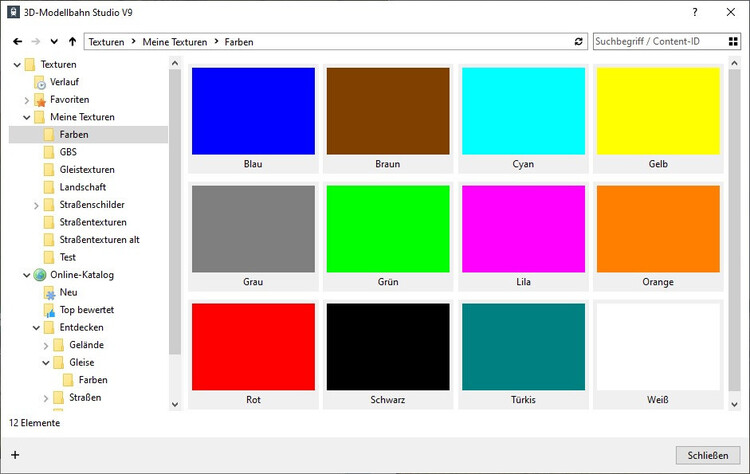Expand the Straßenschilder folder
750x474 pixels.
point(36,205)
